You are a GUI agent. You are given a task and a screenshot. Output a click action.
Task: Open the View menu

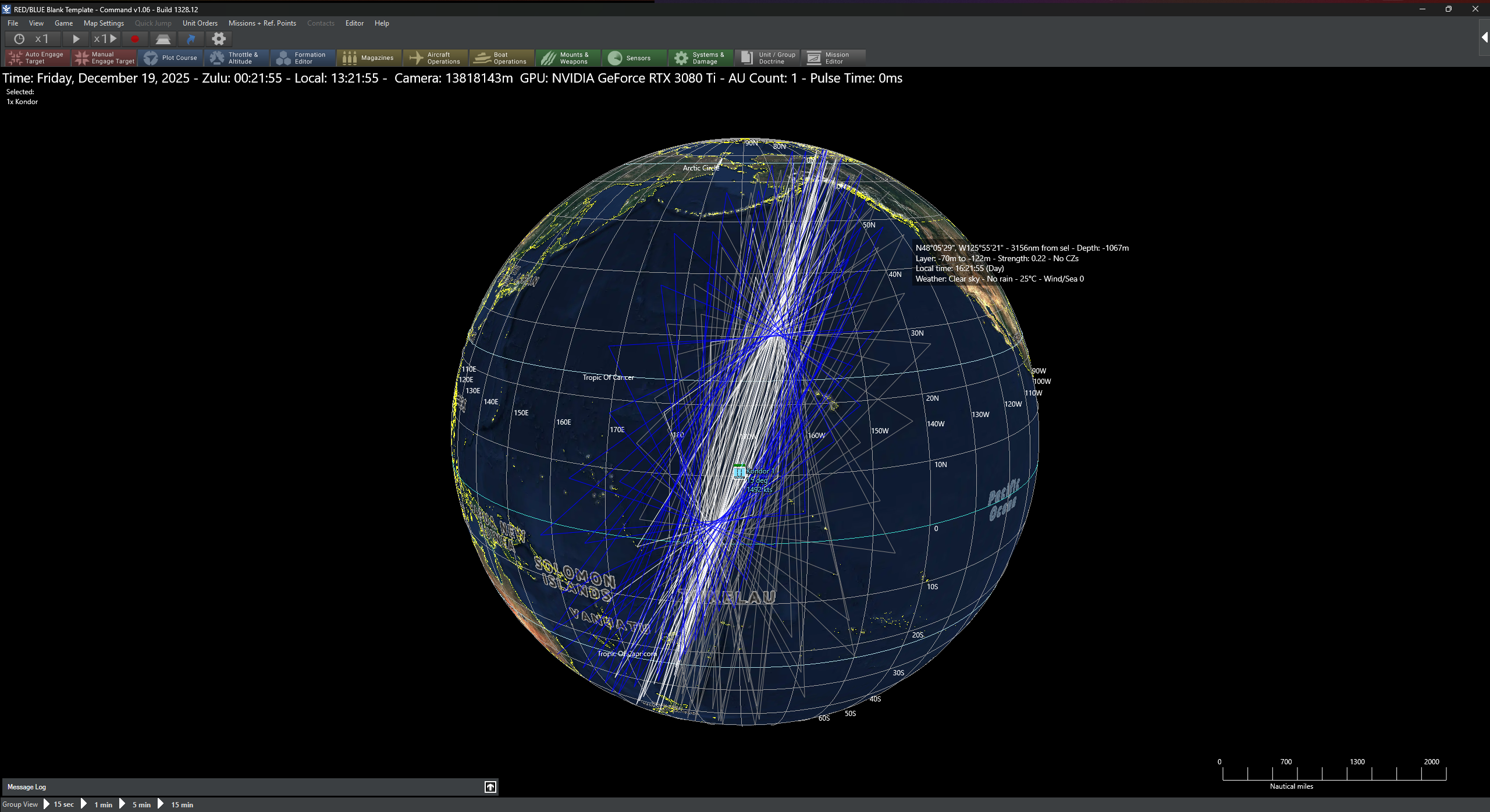(x=36, y=23)
